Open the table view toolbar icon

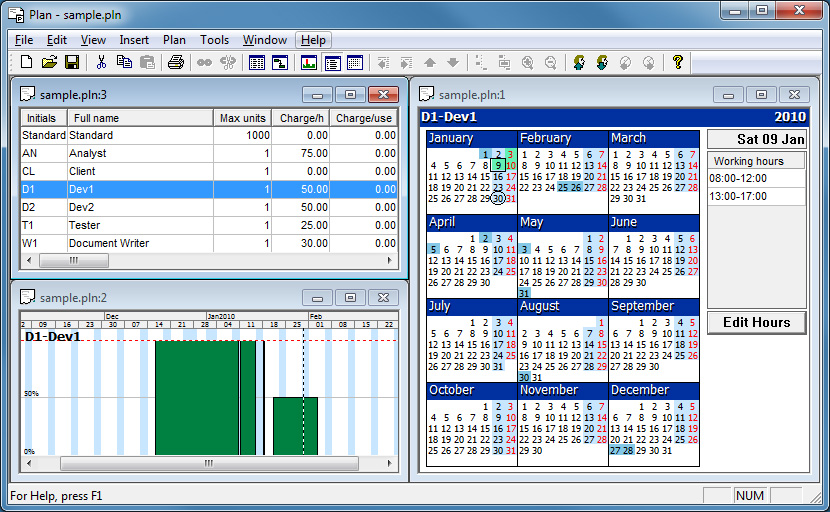257,62
